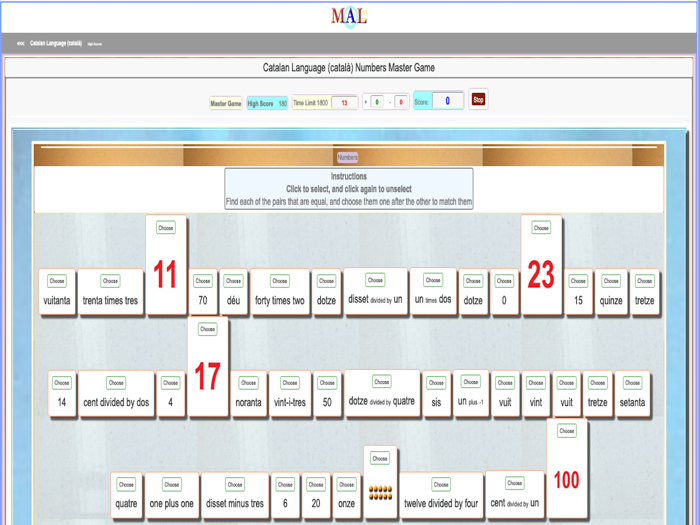Viewport: 700px width, 525px height.
Task: Choose the card showing orange dots
Action: [x=380, y=458]
